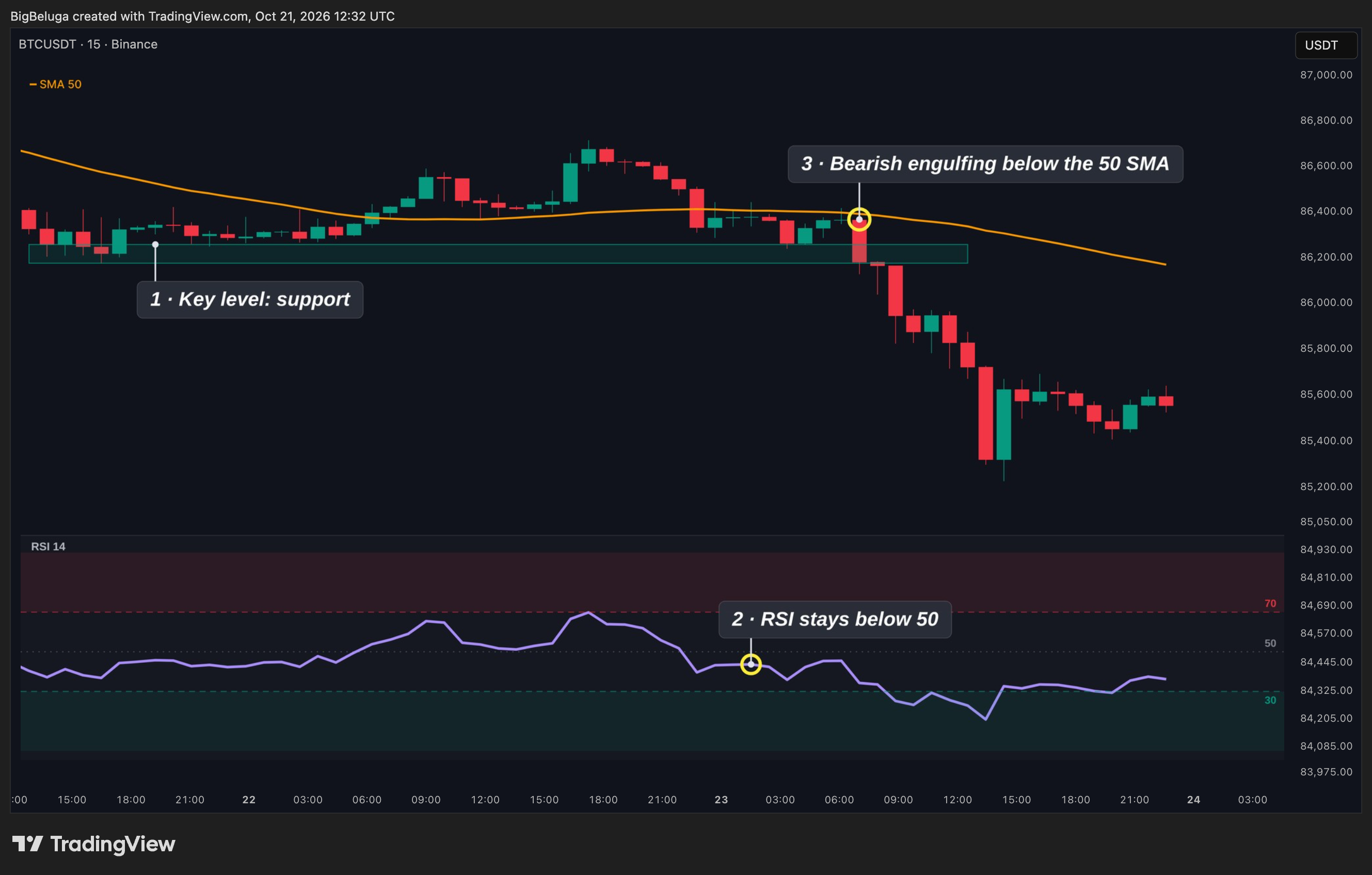
Task: Click the TradingView logo
Action: (x=93, y=844)
